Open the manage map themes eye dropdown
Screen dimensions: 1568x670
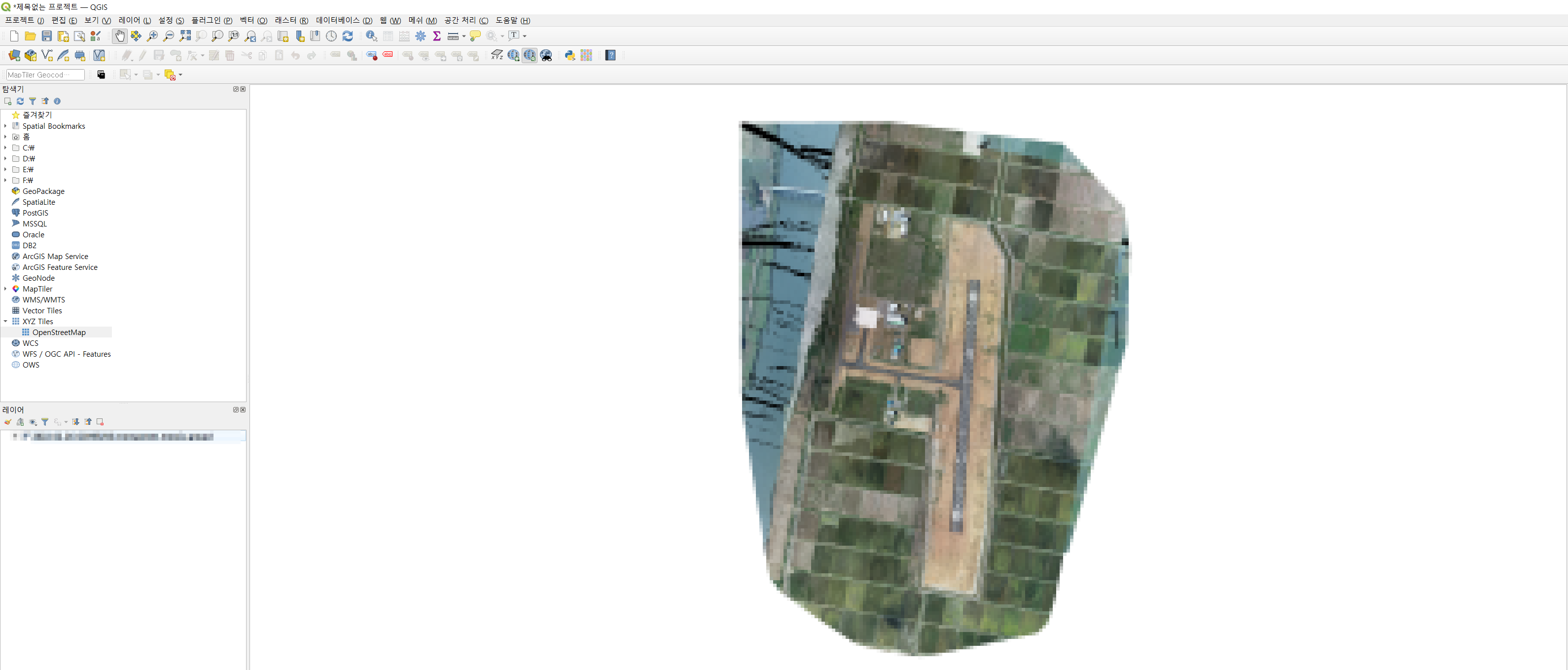coord(33,421)
